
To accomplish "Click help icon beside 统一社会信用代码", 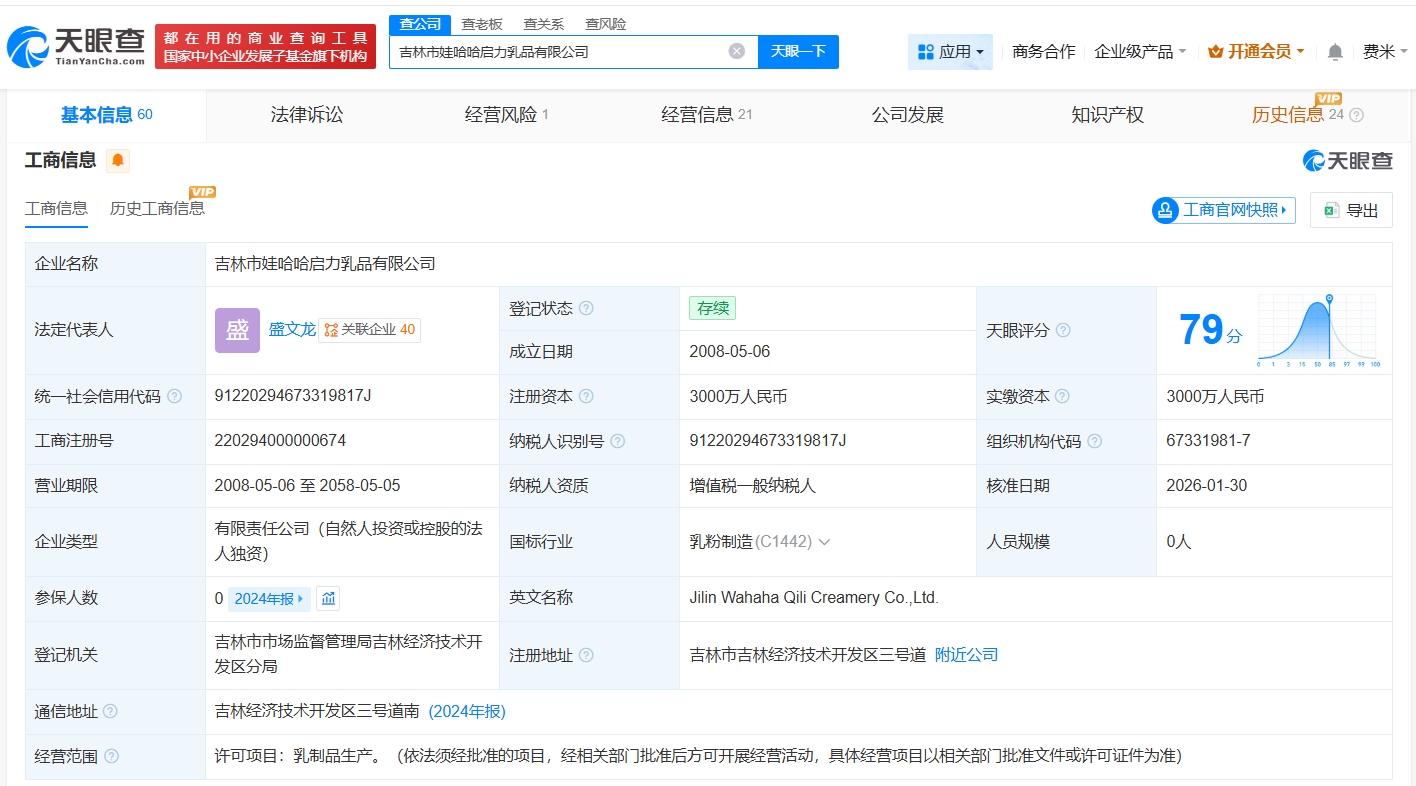I will click(x=175, y=396).
